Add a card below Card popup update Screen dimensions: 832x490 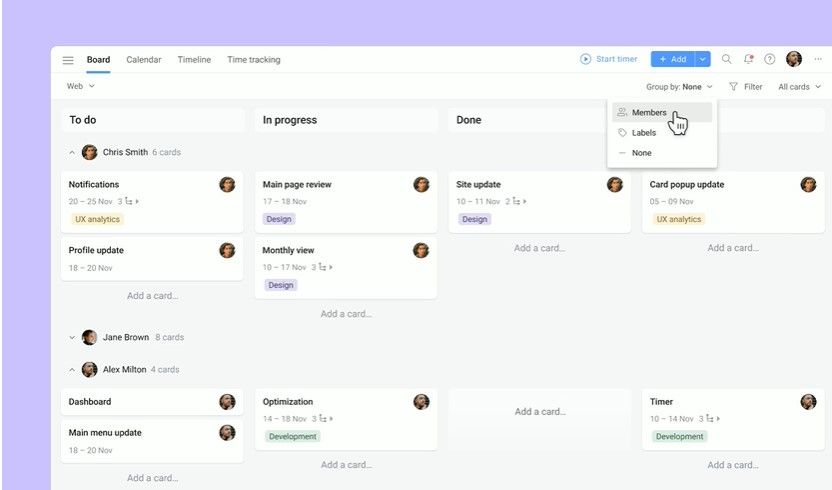733,248
